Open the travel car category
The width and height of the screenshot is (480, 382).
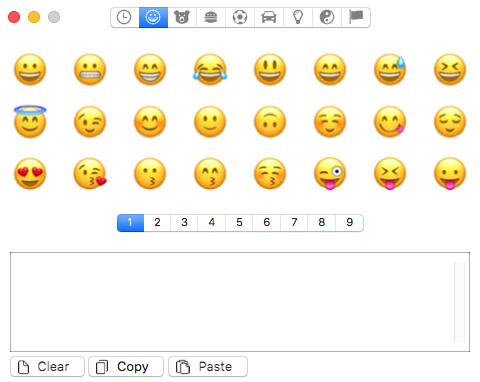[x=269, y=17]
